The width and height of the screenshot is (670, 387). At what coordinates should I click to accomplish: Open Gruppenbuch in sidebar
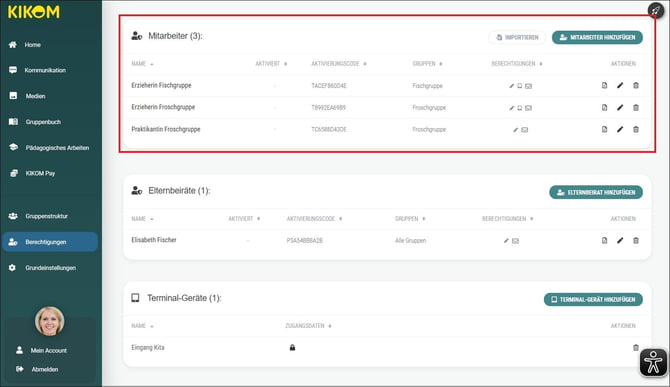tap(36, 122)
